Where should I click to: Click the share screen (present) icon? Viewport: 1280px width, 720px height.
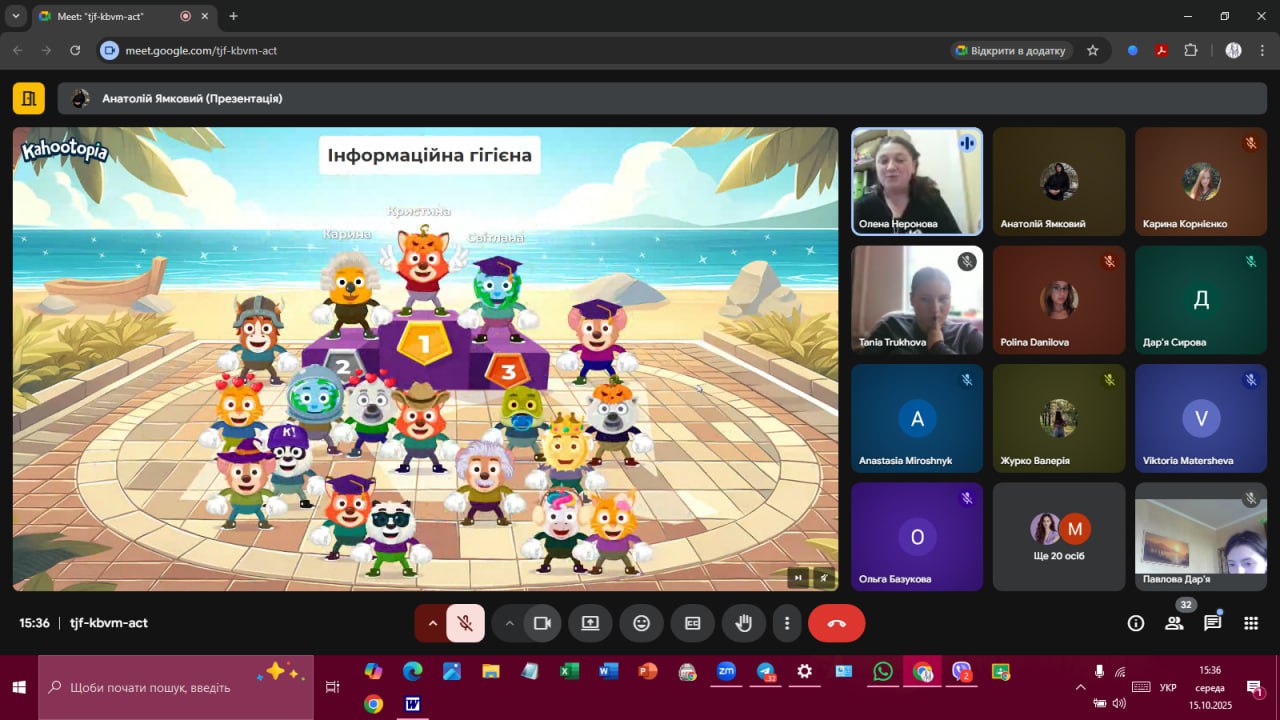point(590,623)
